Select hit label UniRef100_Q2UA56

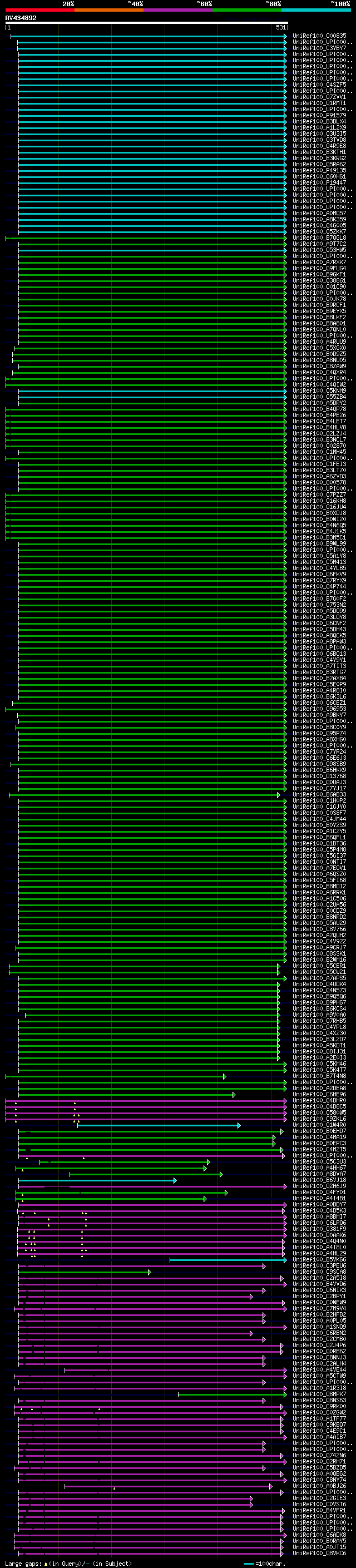pos(319,905)
